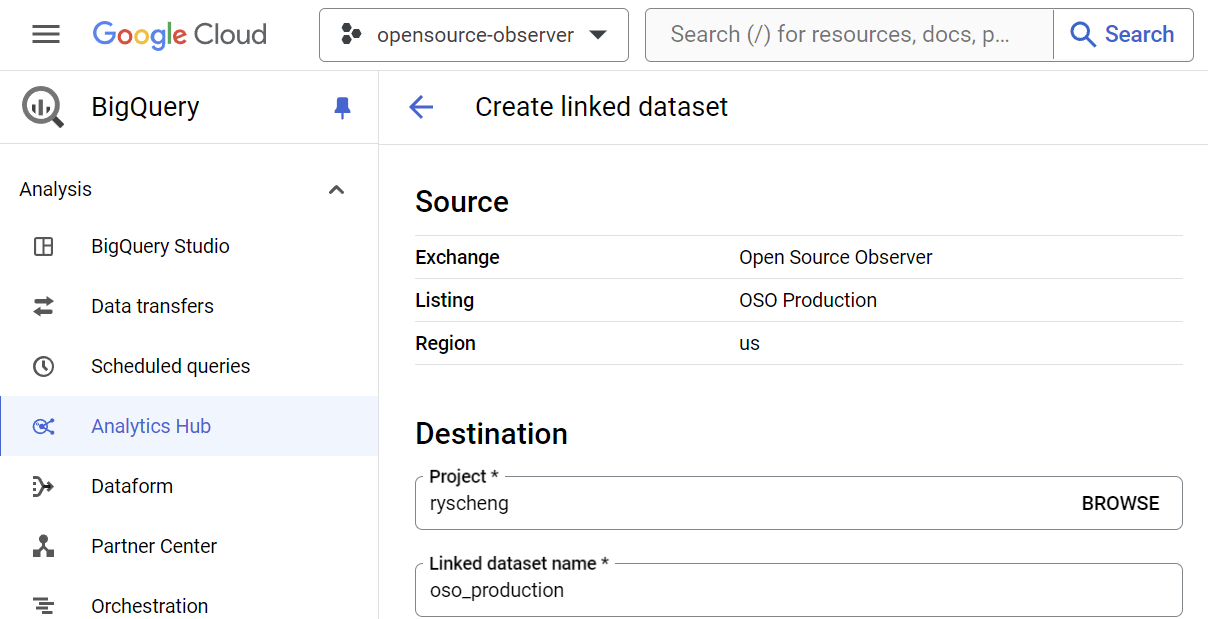Open Data transfers page

tap(152, 306)
